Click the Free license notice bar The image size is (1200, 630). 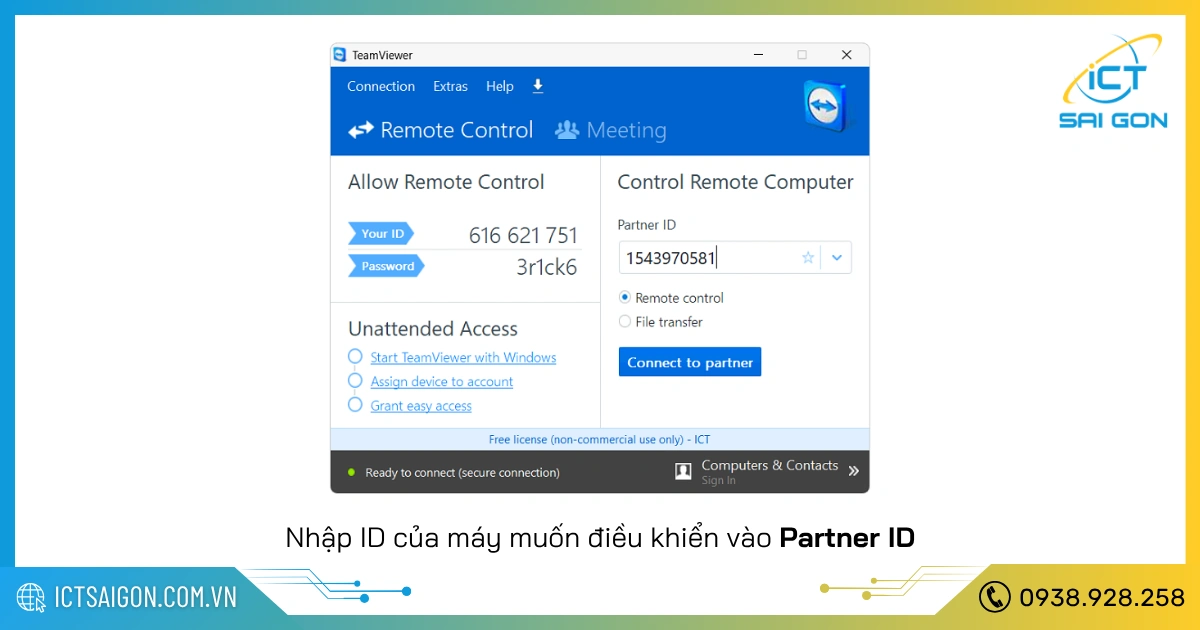tap(600, 439)
